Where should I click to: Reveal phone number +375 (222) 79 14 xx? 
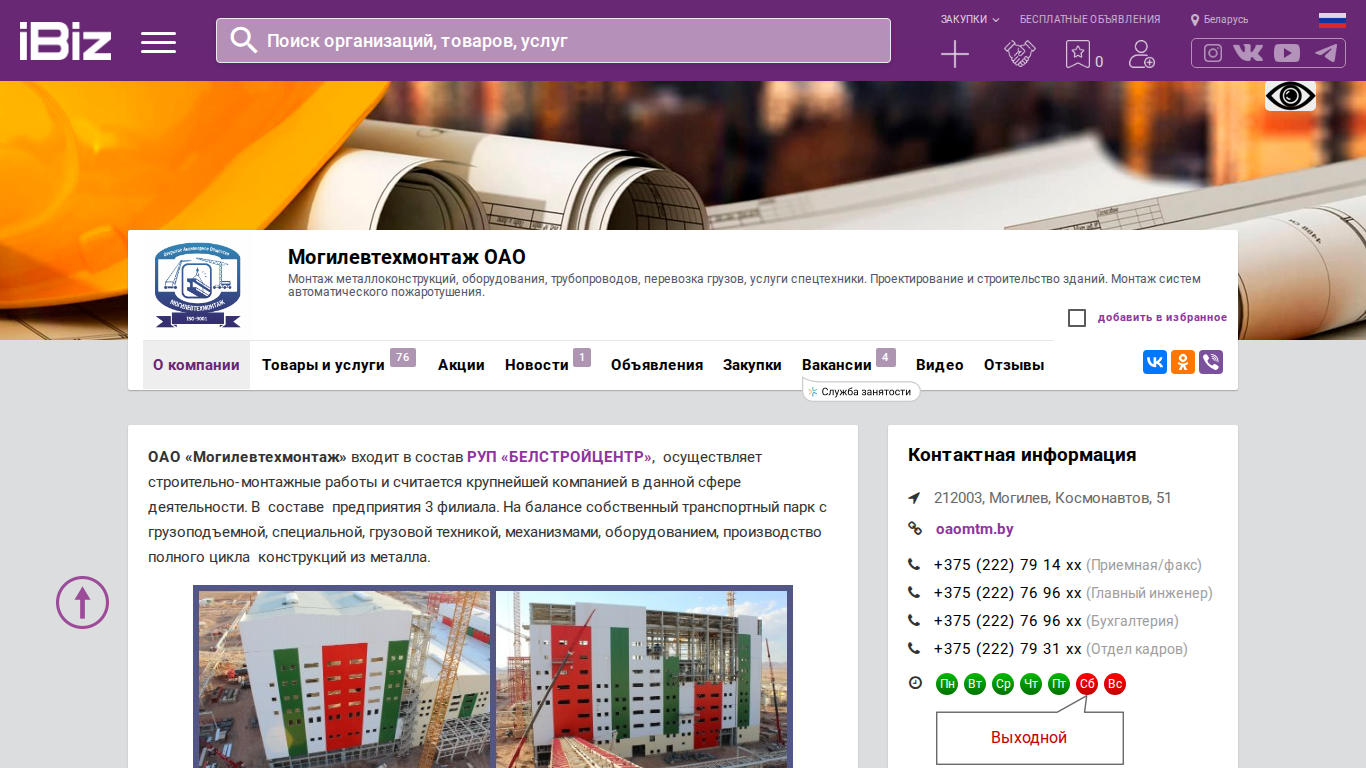click(x=1008, y=565)
